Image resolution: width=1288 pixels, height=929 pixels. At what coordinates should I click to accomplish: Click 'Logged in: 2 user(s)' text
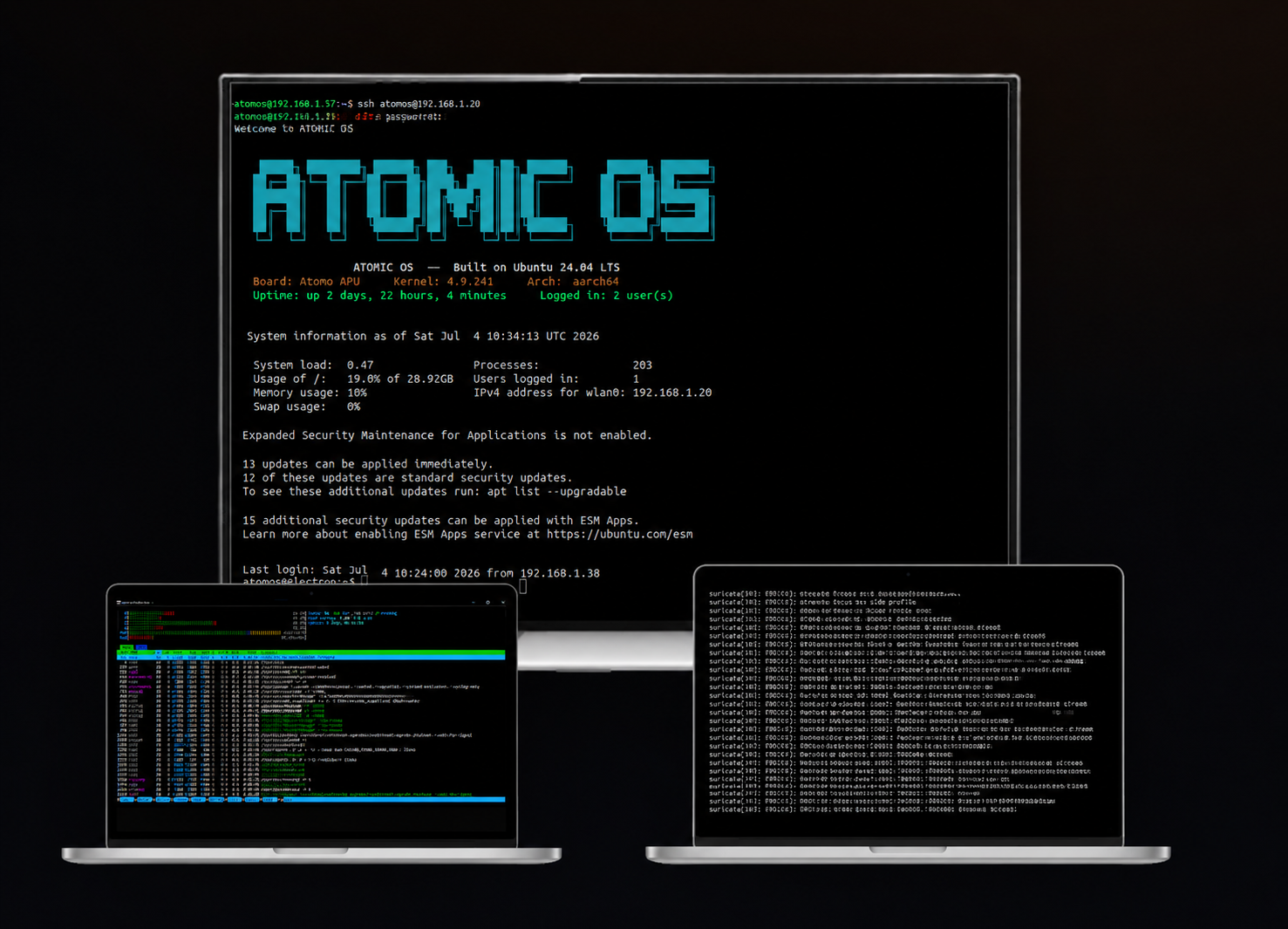coord(606,296)
